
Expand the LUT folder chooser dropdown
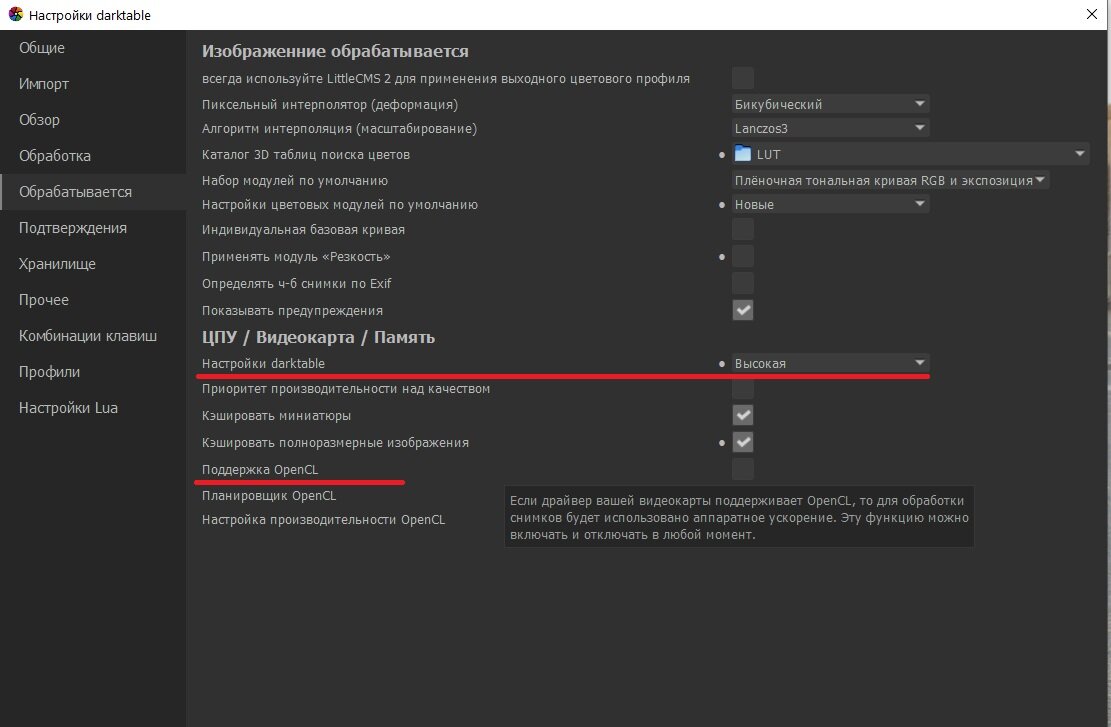(910, 154)
